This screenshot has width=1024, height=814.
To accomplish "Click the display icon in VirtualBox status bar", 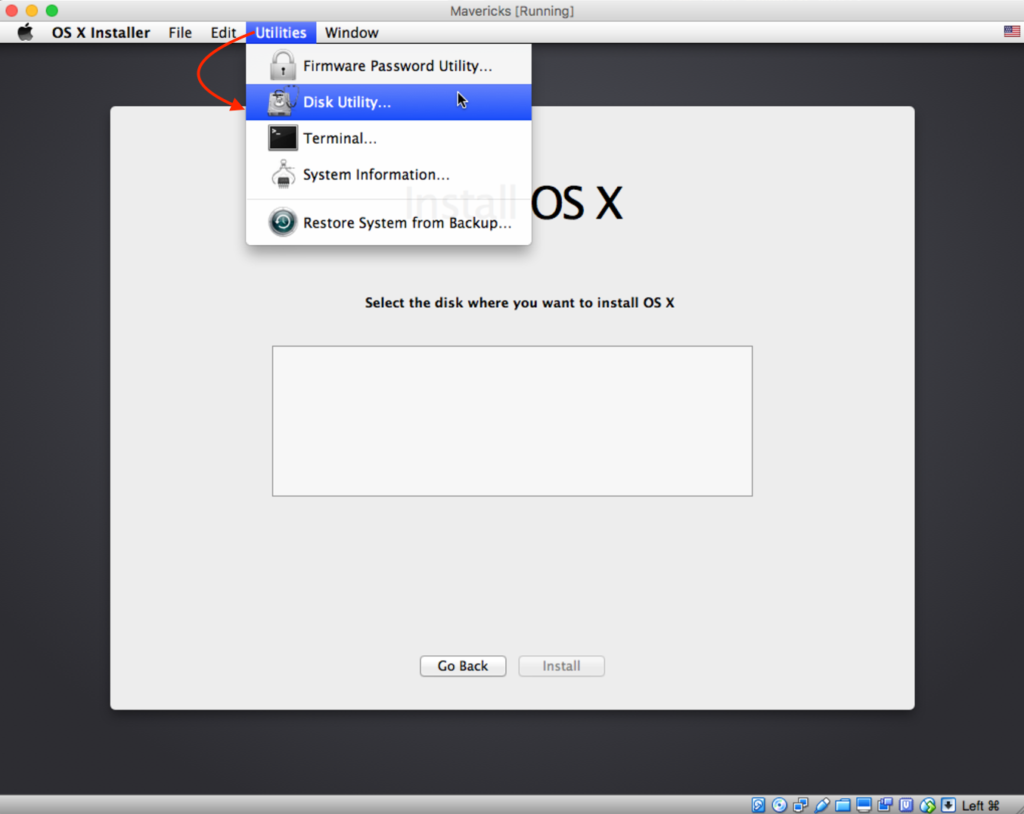I will (864, 804).
